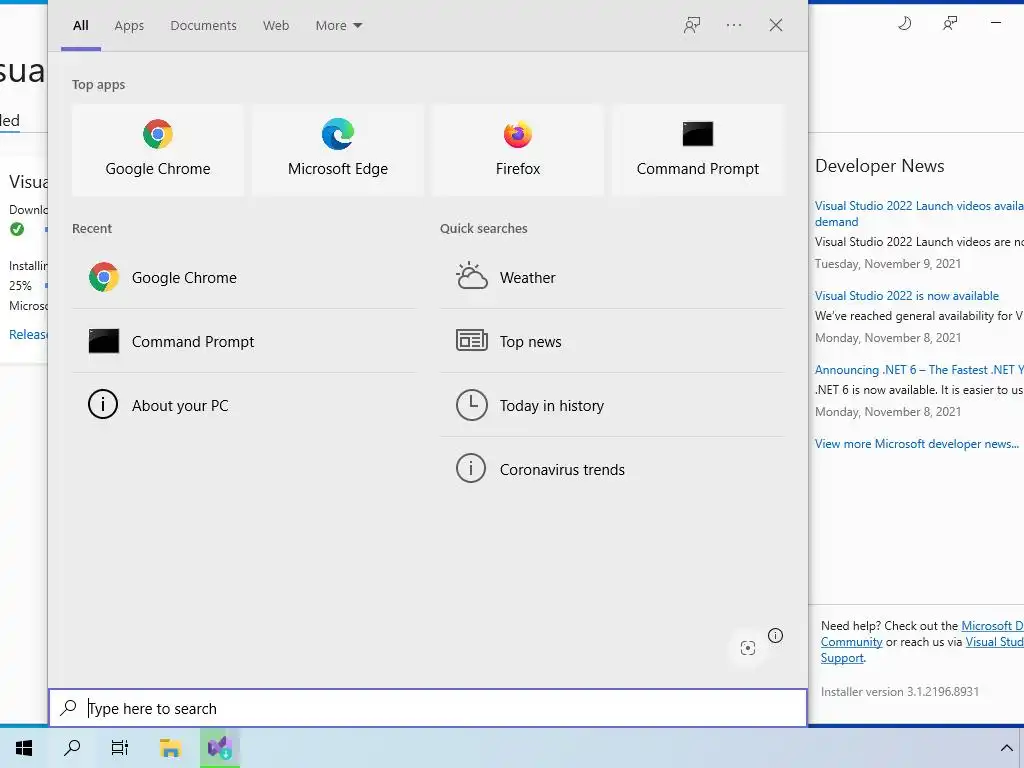
Task: Launch Microsoft Edge from Top apps
Action: pos(338,150)
